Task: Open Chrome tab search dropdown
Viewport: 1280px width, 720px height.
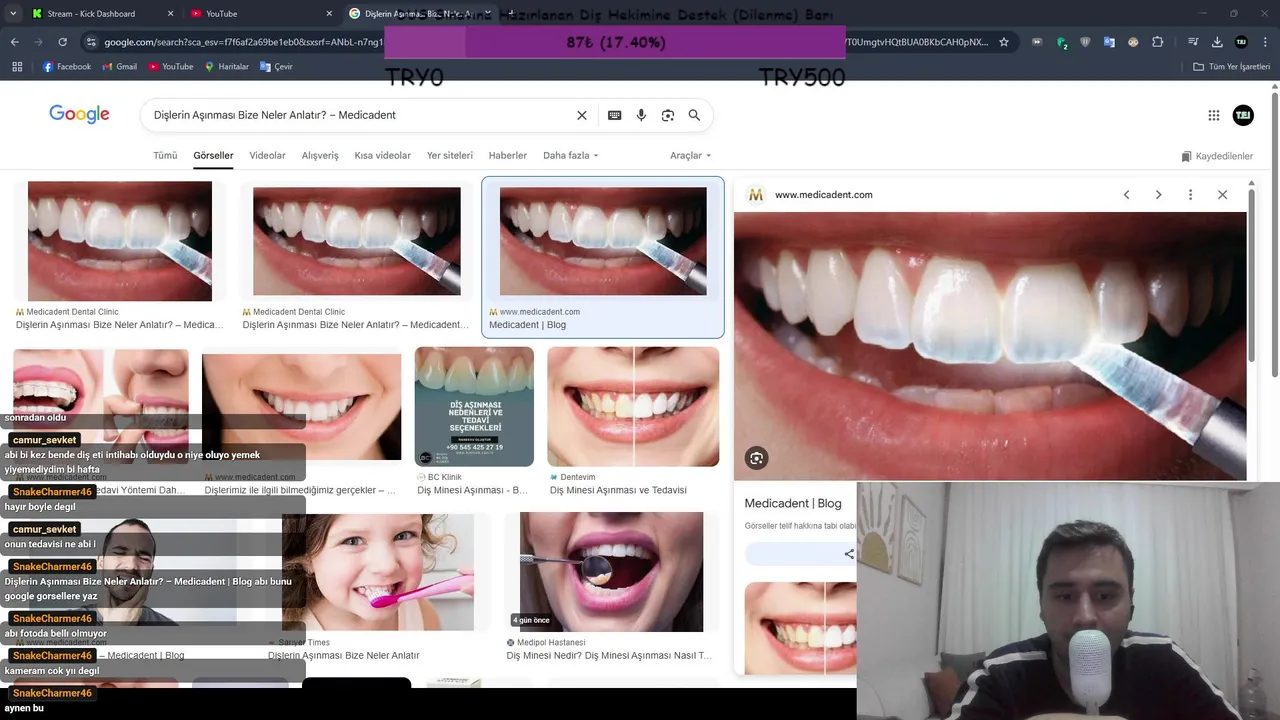Action: 13,13
